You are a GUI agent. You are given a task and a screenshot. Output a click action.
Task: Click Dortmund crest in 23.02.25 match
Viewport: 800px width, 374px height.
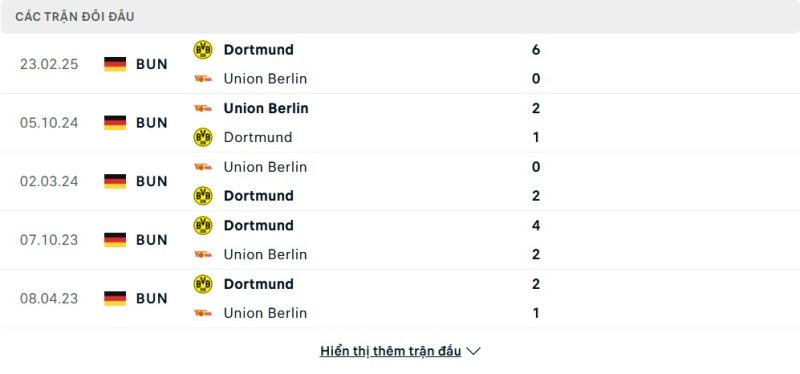[203, 49]
